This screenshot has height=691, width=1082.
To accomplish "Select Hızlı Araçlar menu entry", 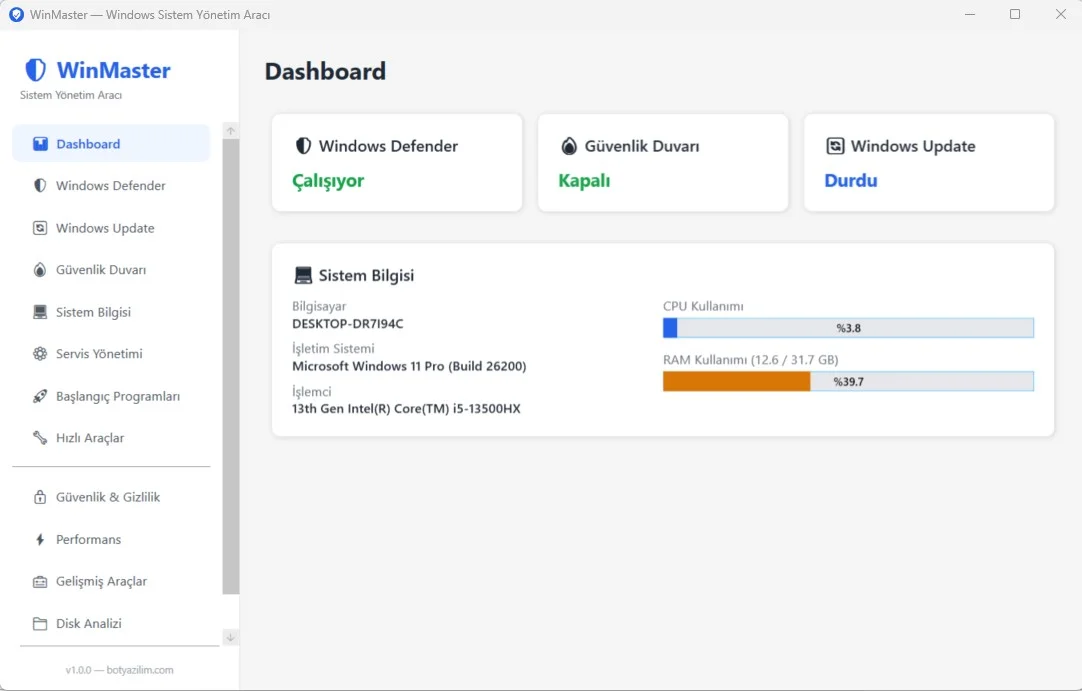I will tap(111, 438).
